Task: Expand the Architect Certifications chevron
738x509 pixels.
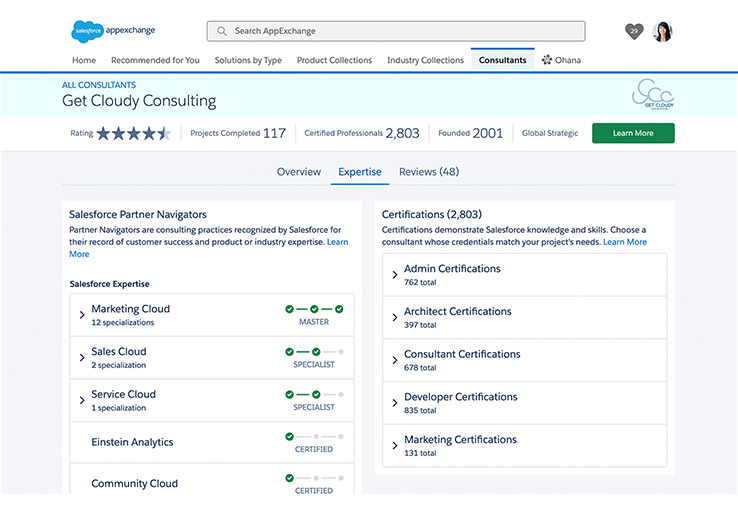Action: click(x=394, y=317)
